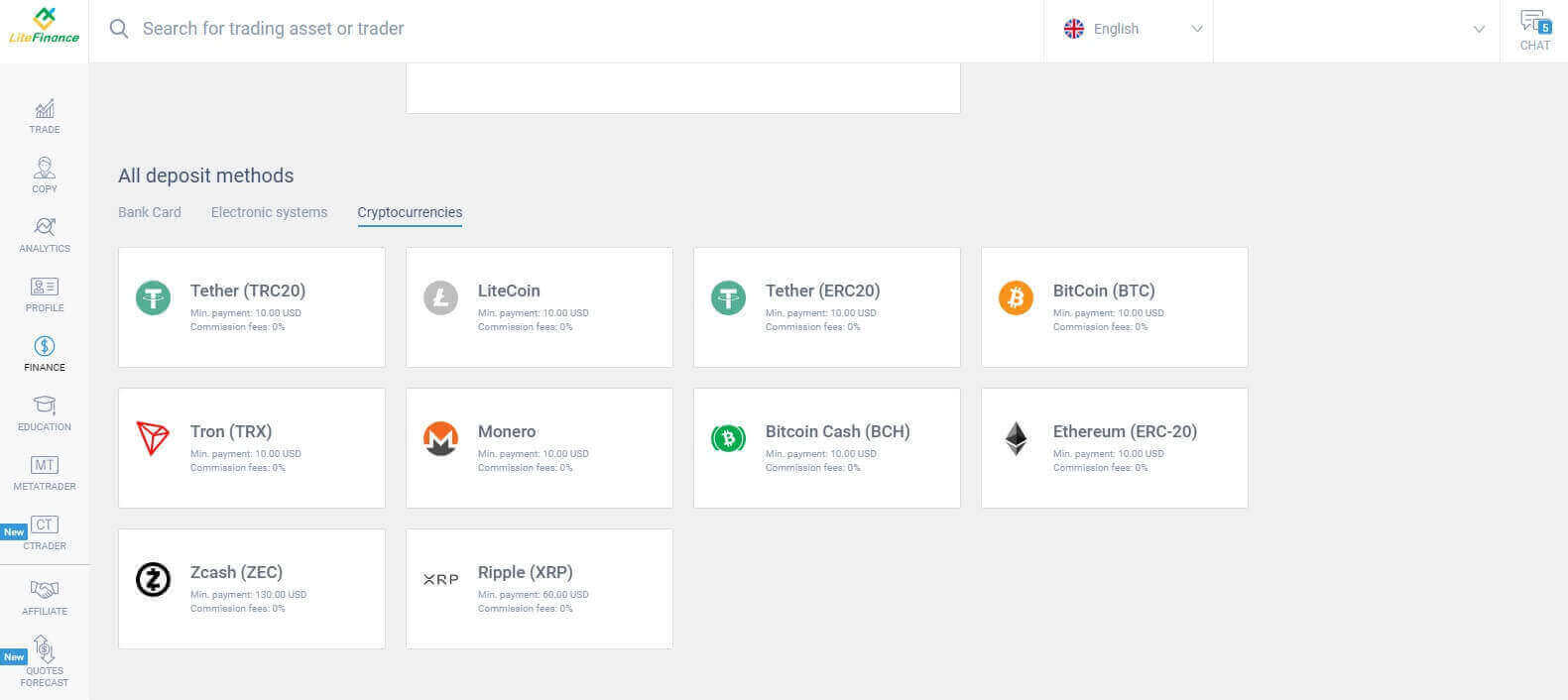Open the Affiliate handshake icon
Screen dimensions: 1568x700
(x=45, y=591)
